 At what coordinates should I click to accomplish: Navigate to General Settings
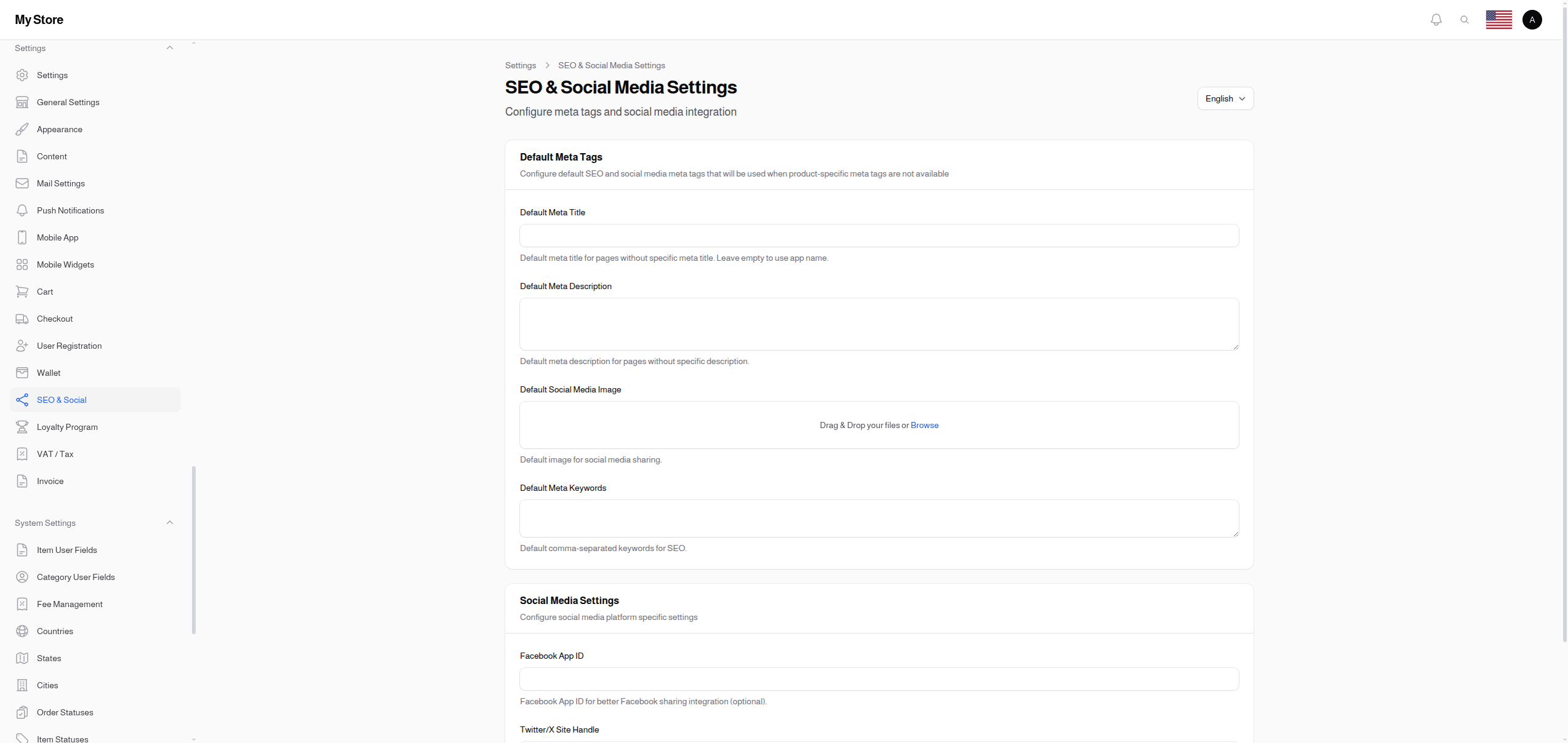tap(68, 102)
